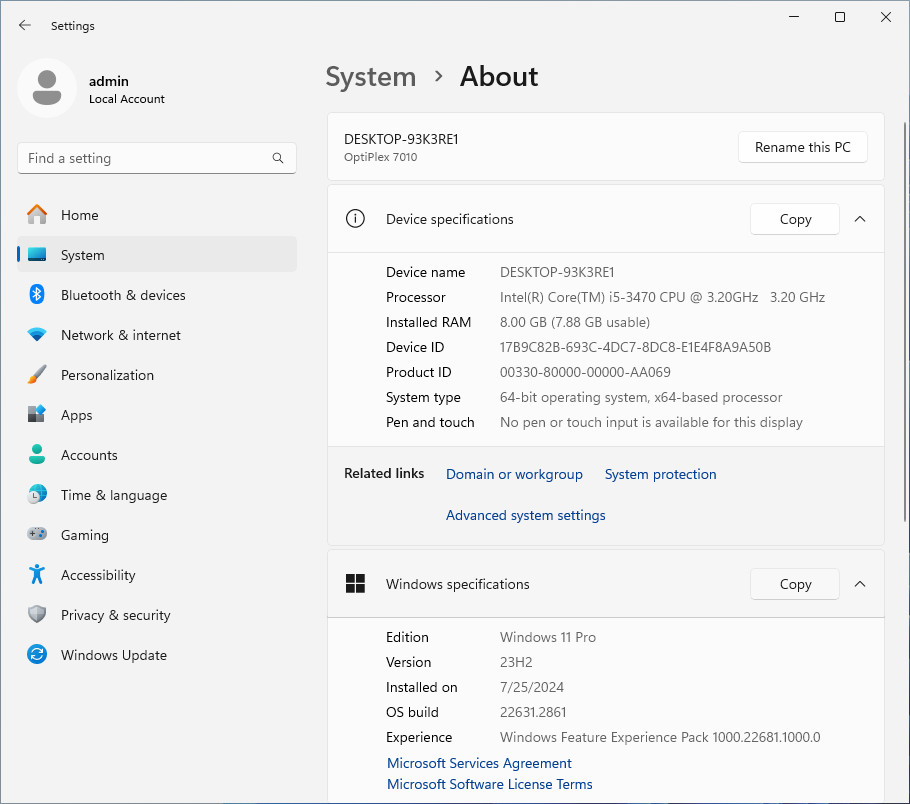
Task: Click the Find a setting search box
Action: pos(157,158)
